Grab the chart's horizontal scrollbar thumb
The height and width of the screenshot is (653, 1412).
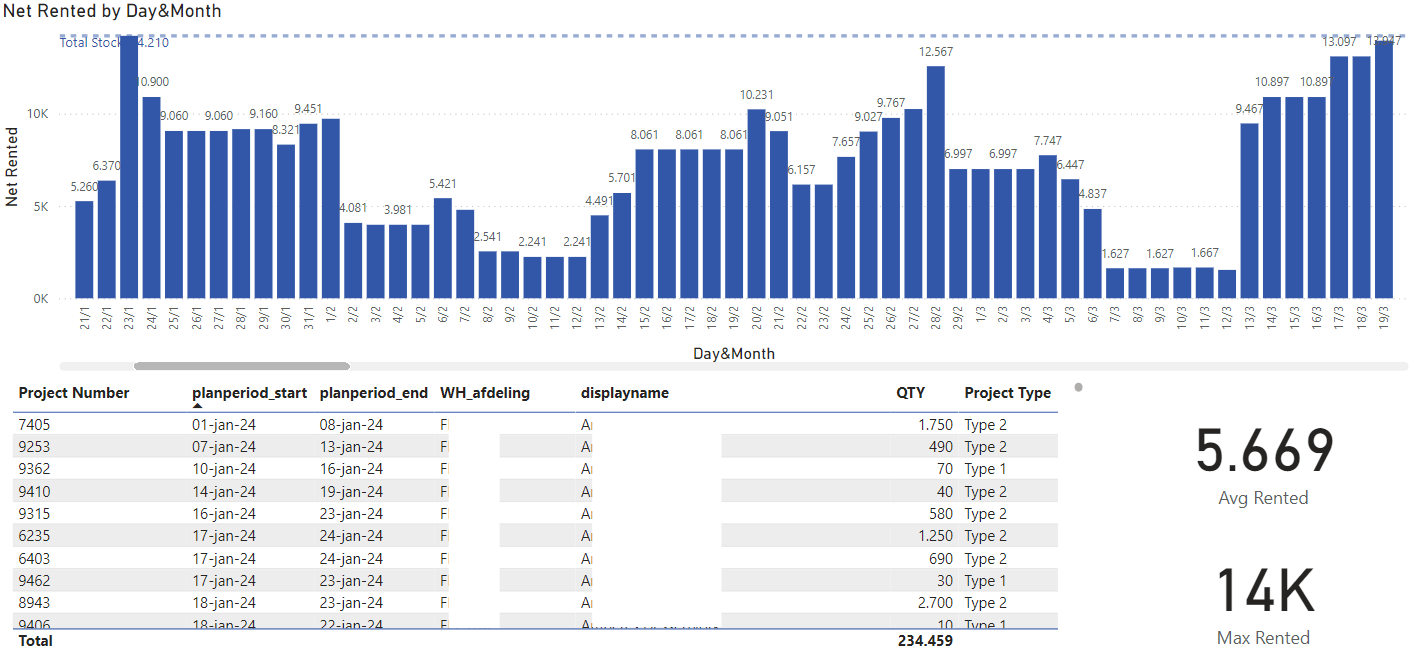click(242, 367)
